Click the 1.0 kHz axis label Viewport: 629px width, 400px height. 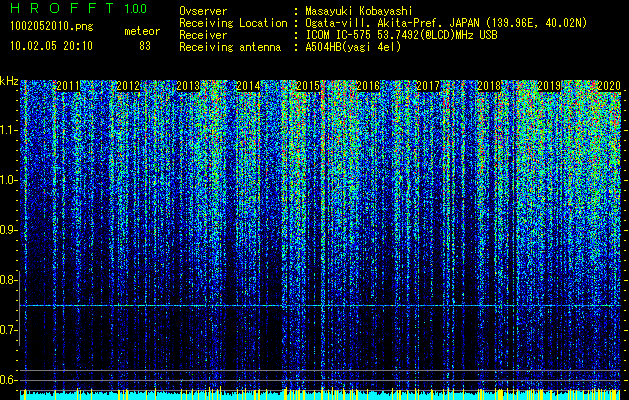coord(9,180)
